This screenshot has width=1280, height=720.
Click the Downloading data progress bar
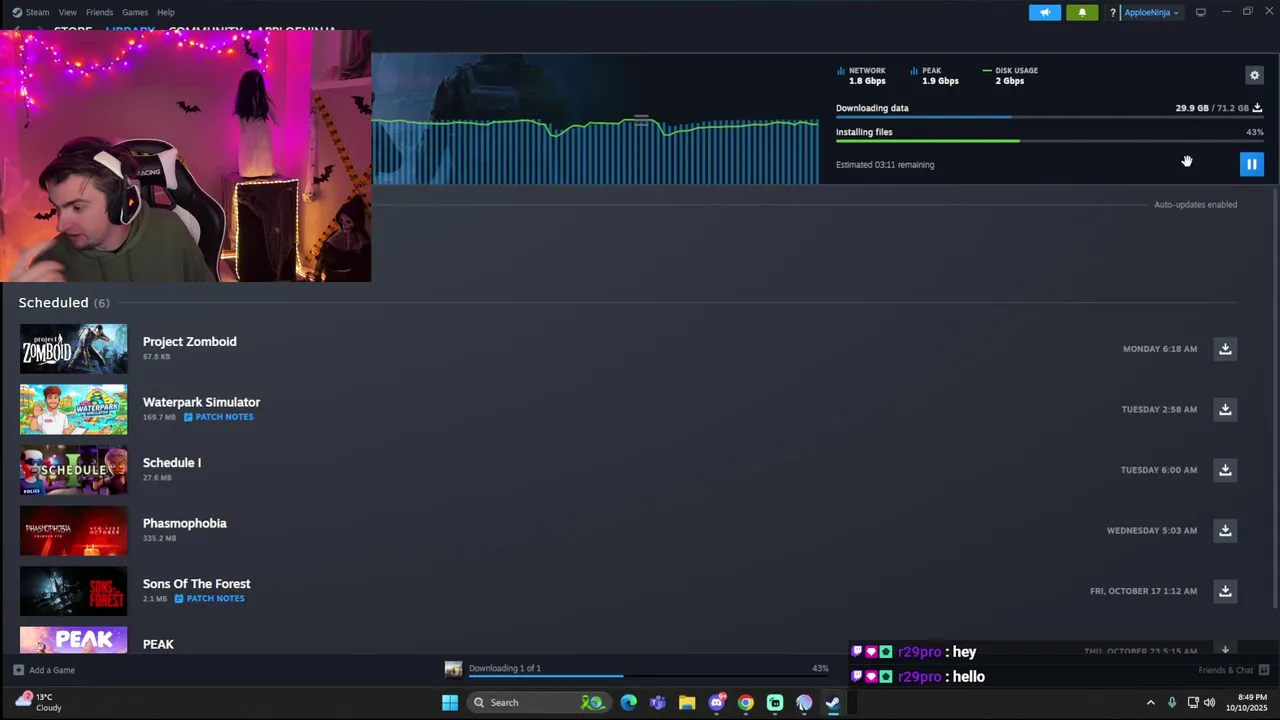pos(1049,117)
